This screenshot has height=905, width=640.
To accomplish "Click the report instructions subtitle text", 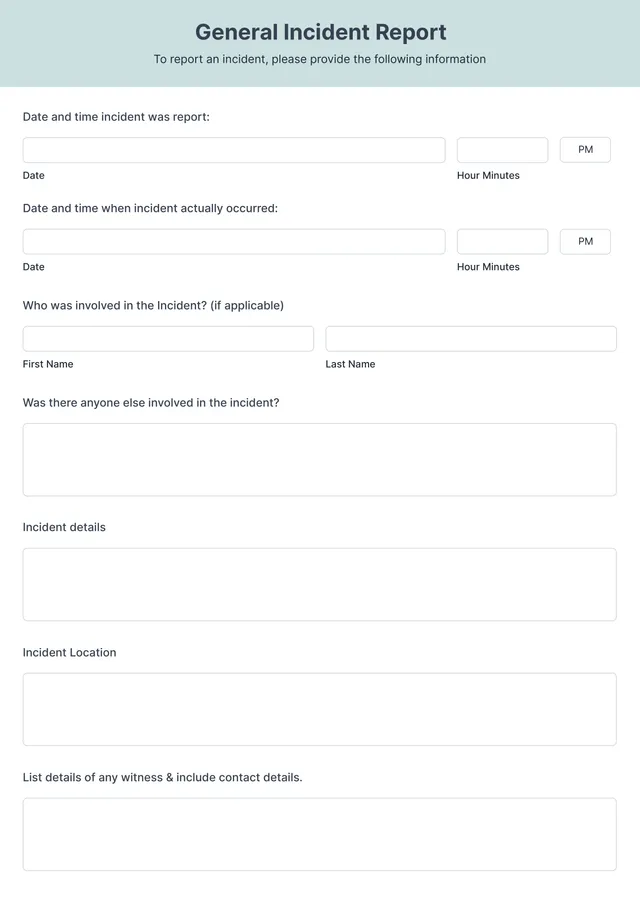I will (320, 59).
